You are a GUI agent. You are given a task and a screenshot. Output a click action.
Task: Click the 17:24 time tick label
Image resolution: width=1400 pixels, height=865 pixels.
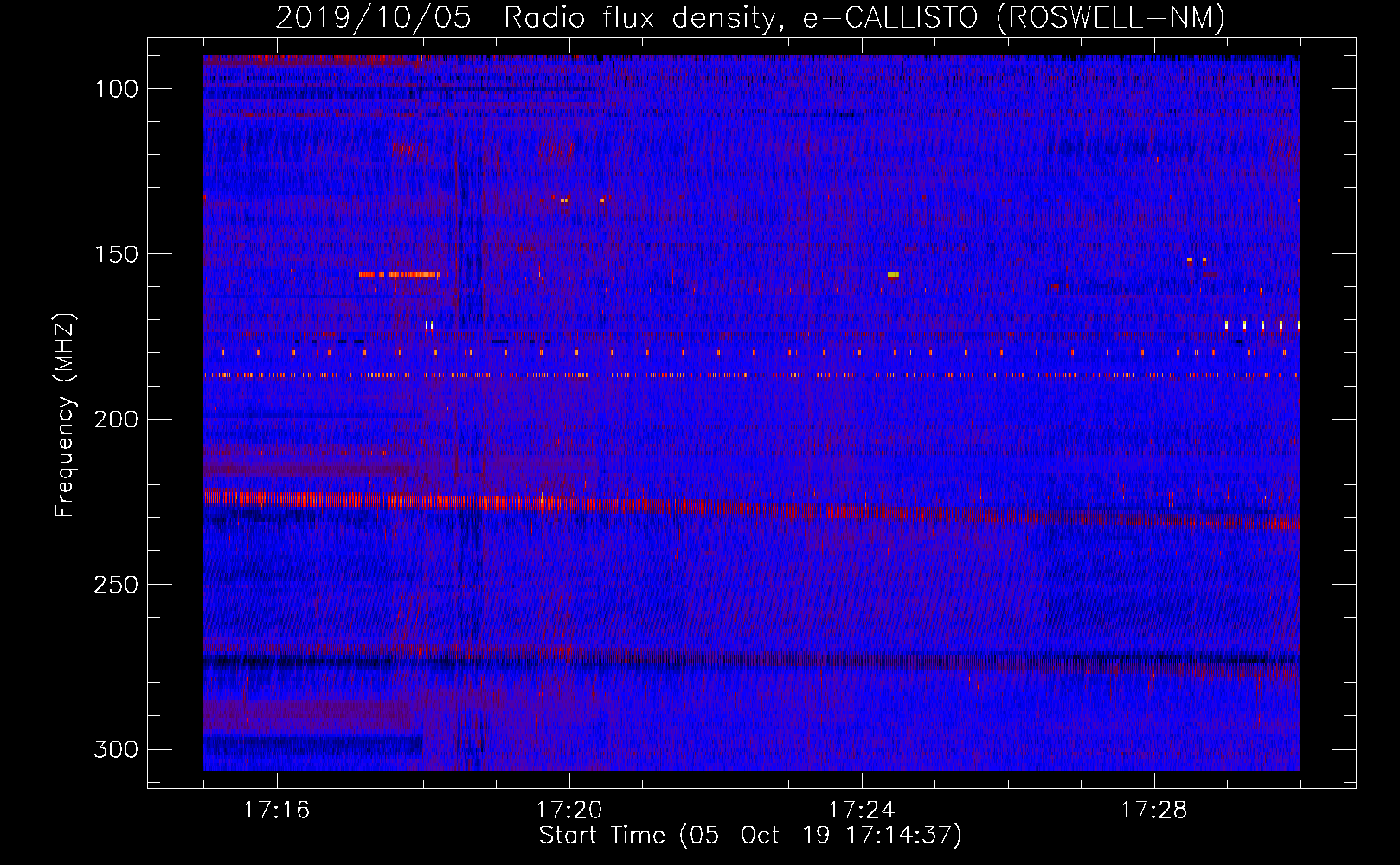[861, 811]
